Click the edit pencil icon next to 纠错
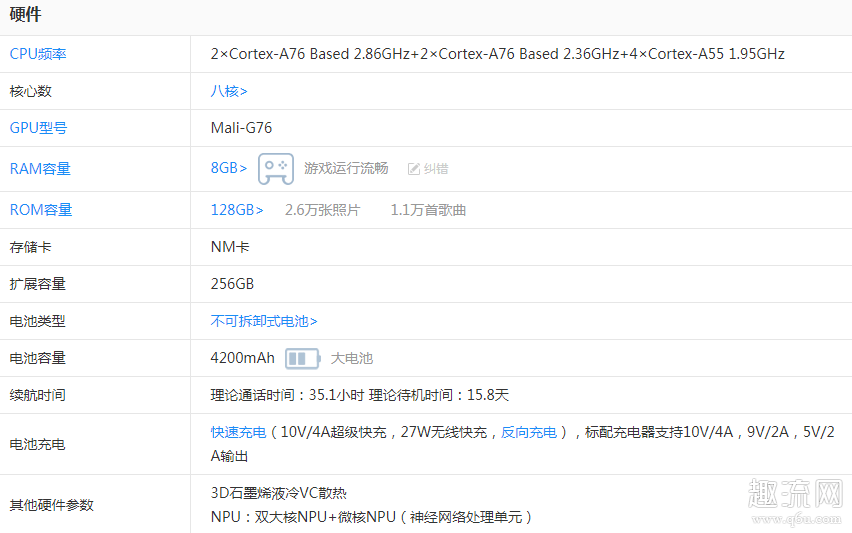This screenshot has width=852, height=533. pyautogui.click(x=414, y=169)
